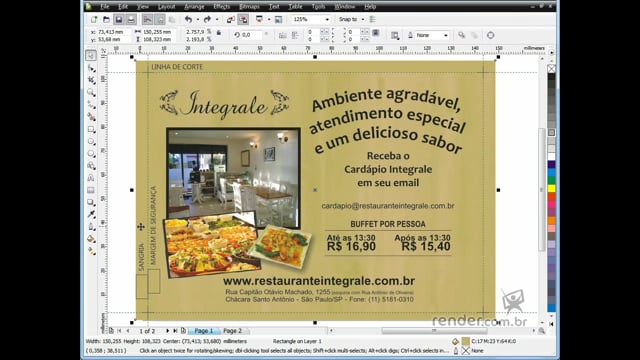Click the Copy icon in the toolbar
640x360 pixels.
(160, 19)
